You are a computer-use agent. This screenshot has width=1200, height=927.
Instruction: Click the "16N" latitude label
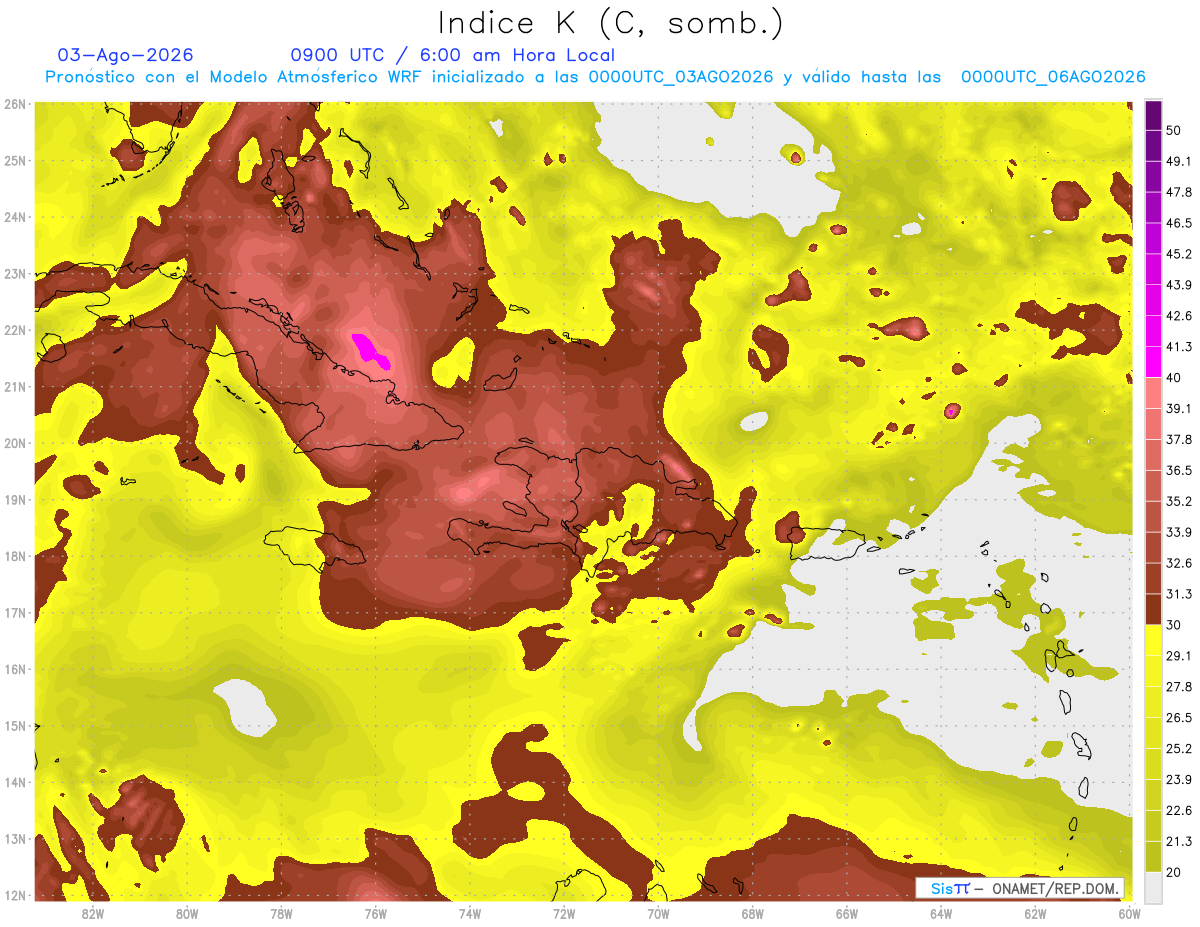click(15, 669)
